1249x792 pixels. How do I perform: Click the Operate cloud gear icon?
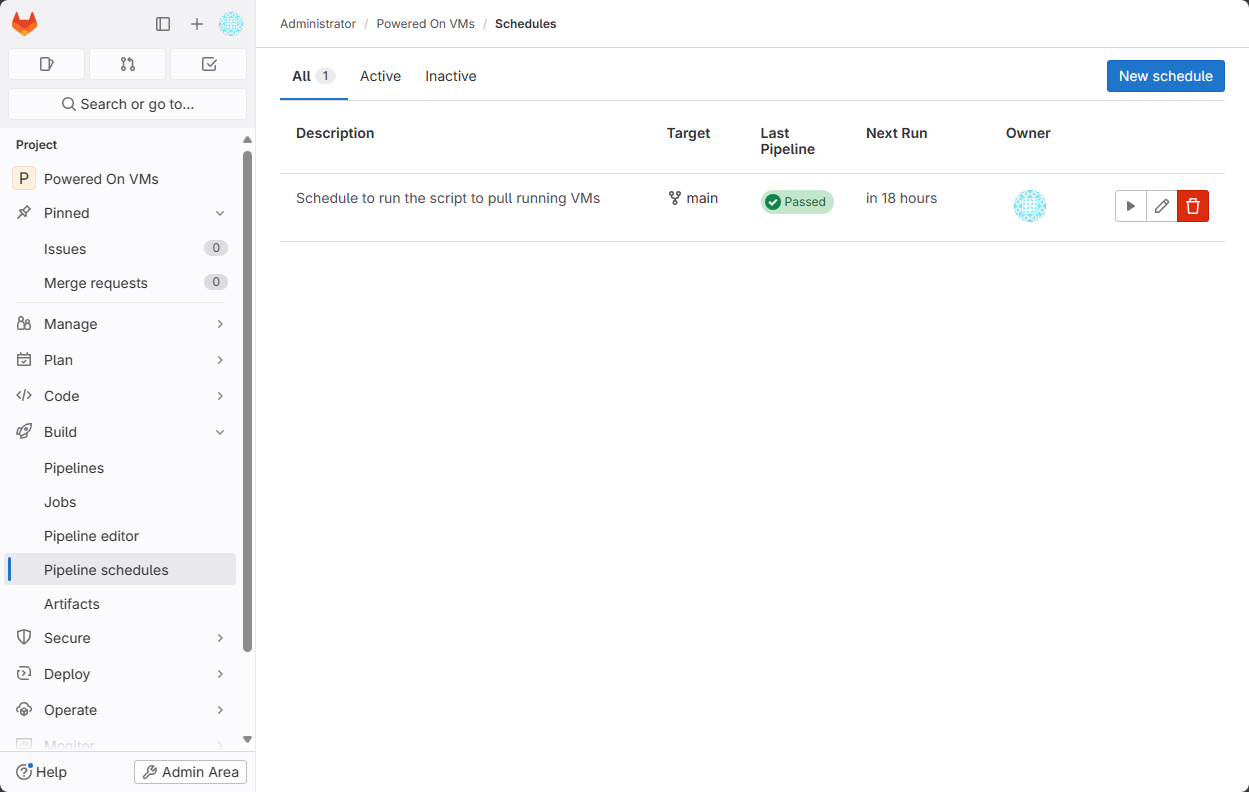coord(24,710)
